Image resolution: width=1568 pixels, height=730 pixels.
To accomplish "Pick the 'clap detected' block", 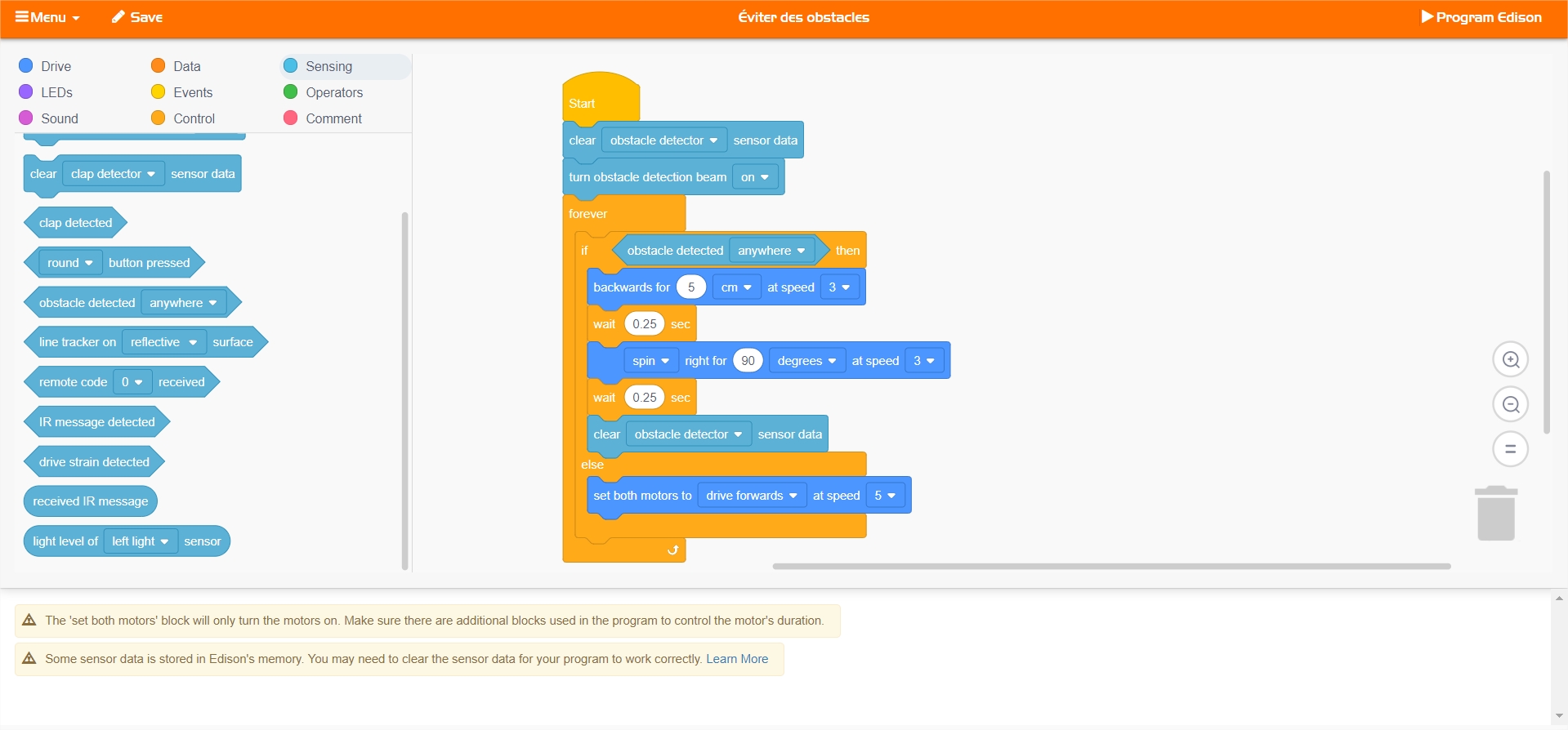I will coord(75,223).
